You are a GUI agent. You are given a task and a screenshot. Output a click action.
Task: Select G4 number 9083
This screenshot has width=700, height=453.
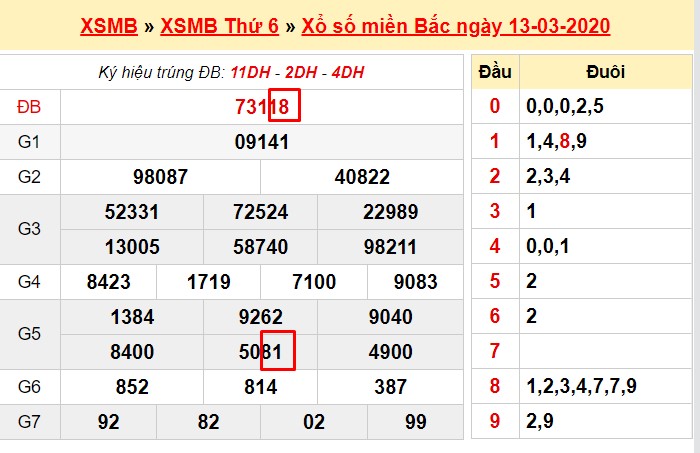(415, 282)
